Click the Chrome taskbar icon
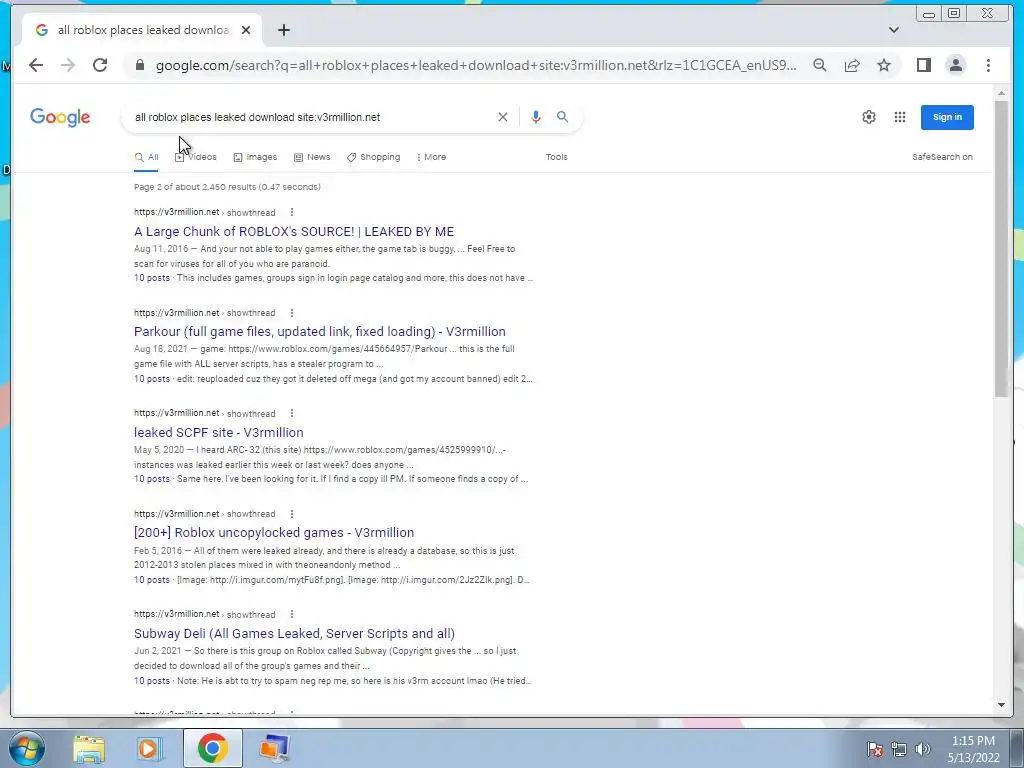The height and width of the screenshot is (768, 1024). pyautogui.click(x=212, y=748)
